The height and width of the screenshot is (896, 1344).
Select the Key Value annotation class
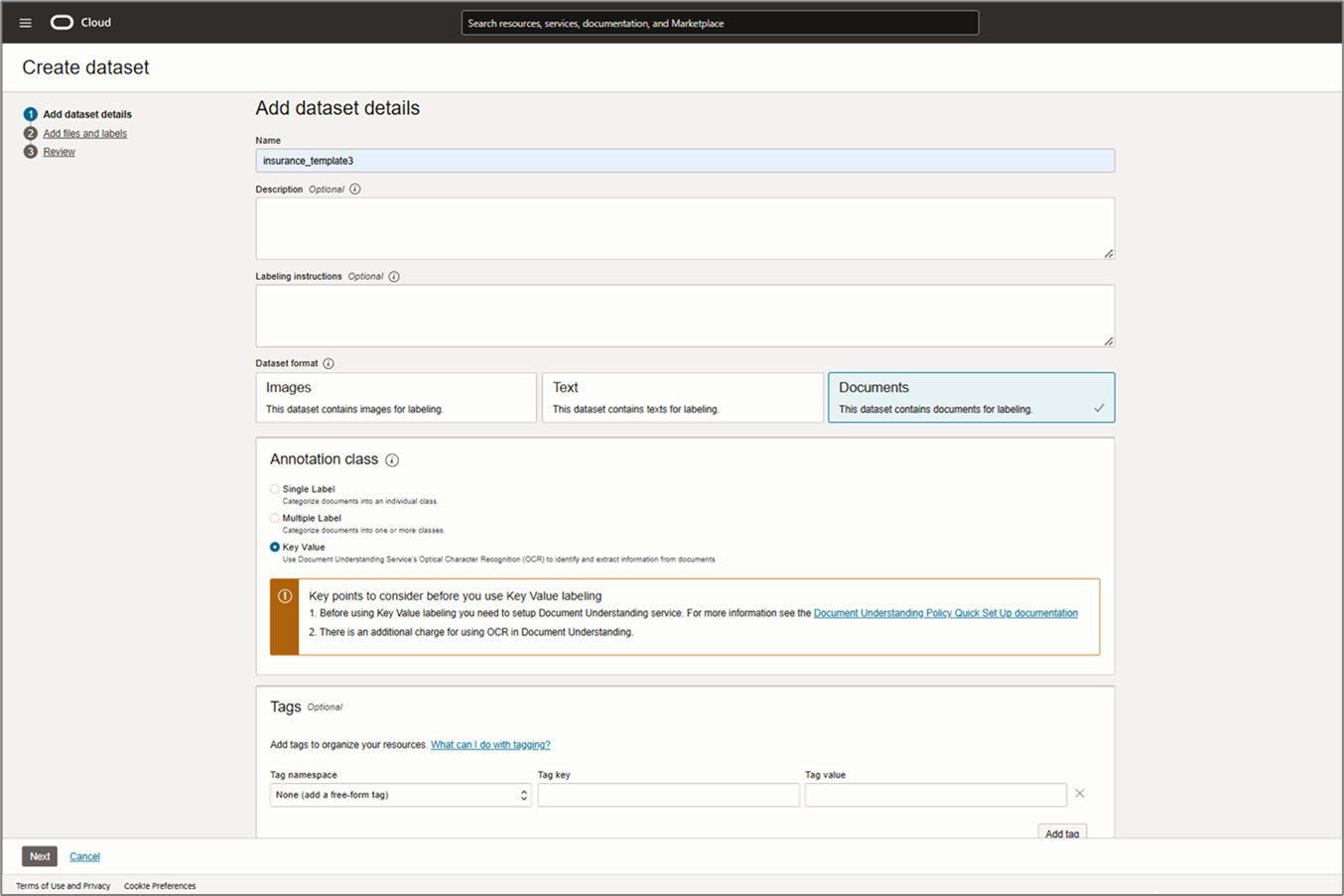tap(274, 547)
